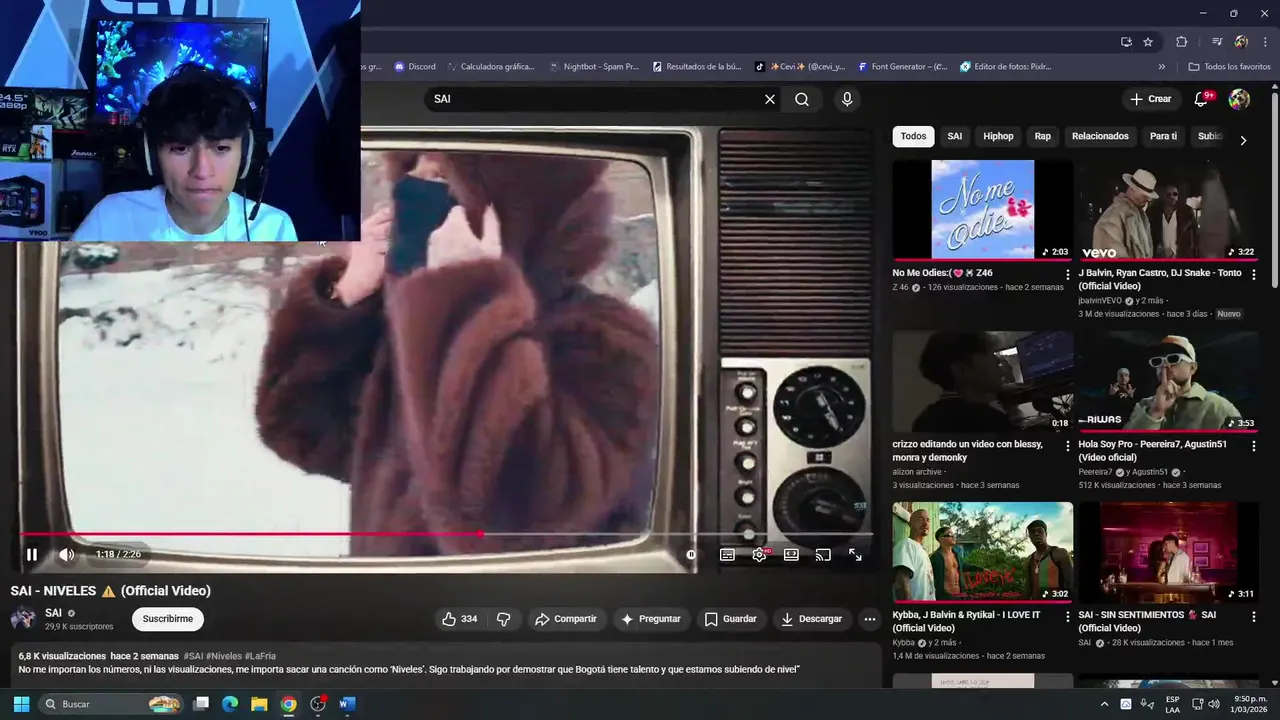Open the player settings gear
The height and width of the screenshot is (720, 1280).
759,554
